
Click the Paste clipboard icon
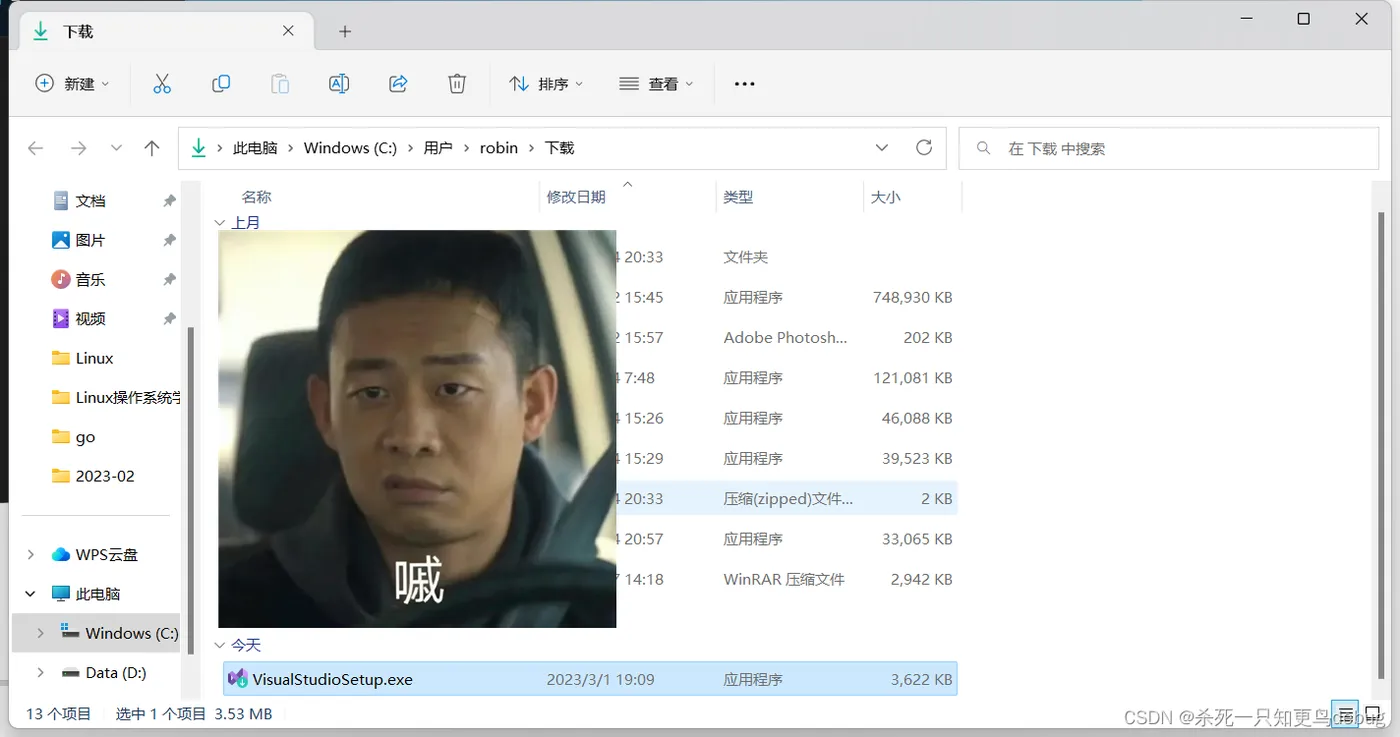[280, 84]
